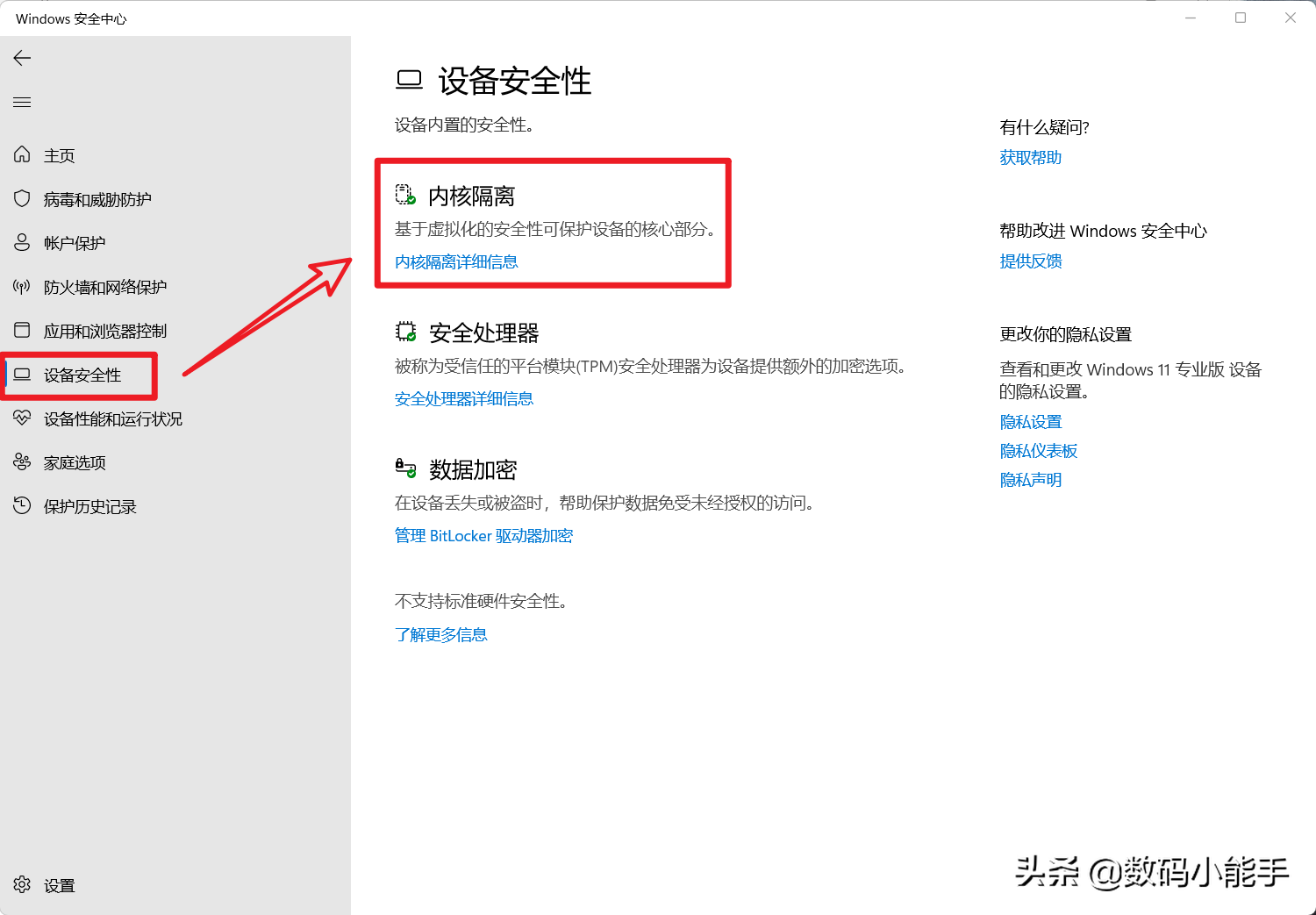Go back using the back arrow
Screen dimensions: 1316x915
22,58
